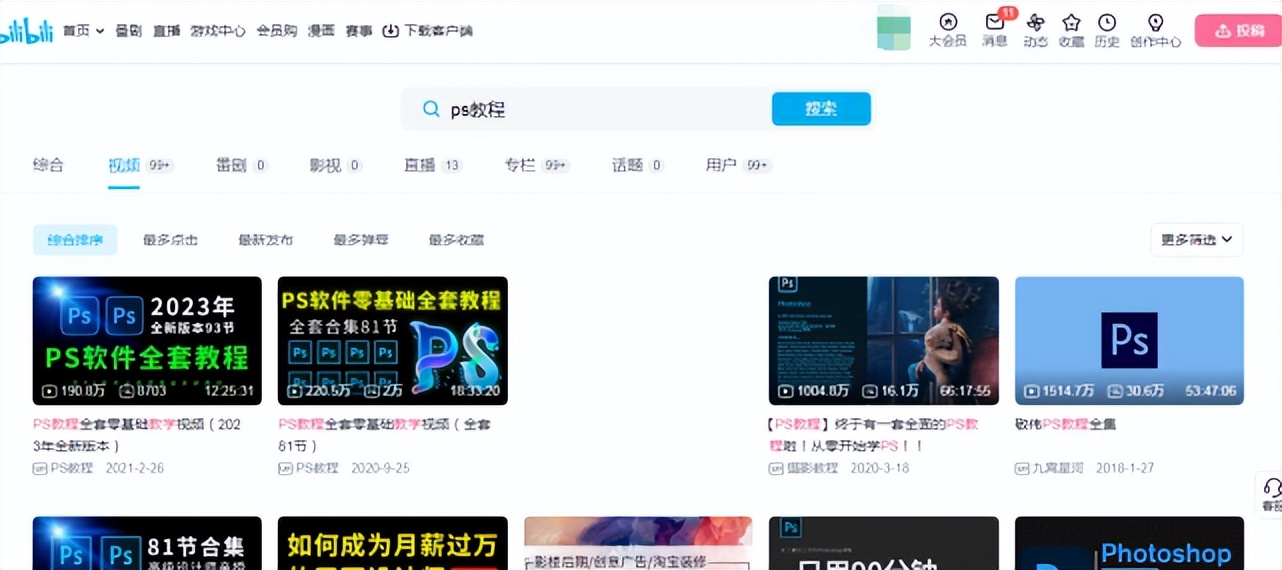This screenshot has height=570, width=1282.
Task: Open 游戏中心 in the top navigation
Action: tap(218, 31)
